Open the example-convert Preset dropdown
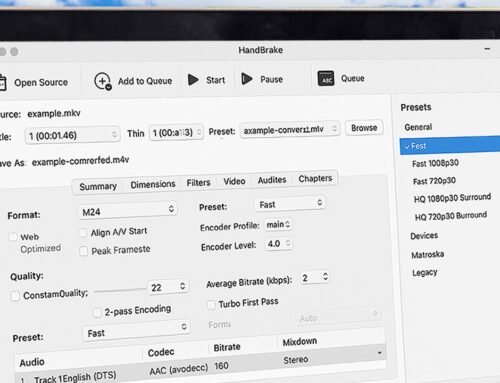The height and width of the screenshot is (383, 500). coord(290,129)
